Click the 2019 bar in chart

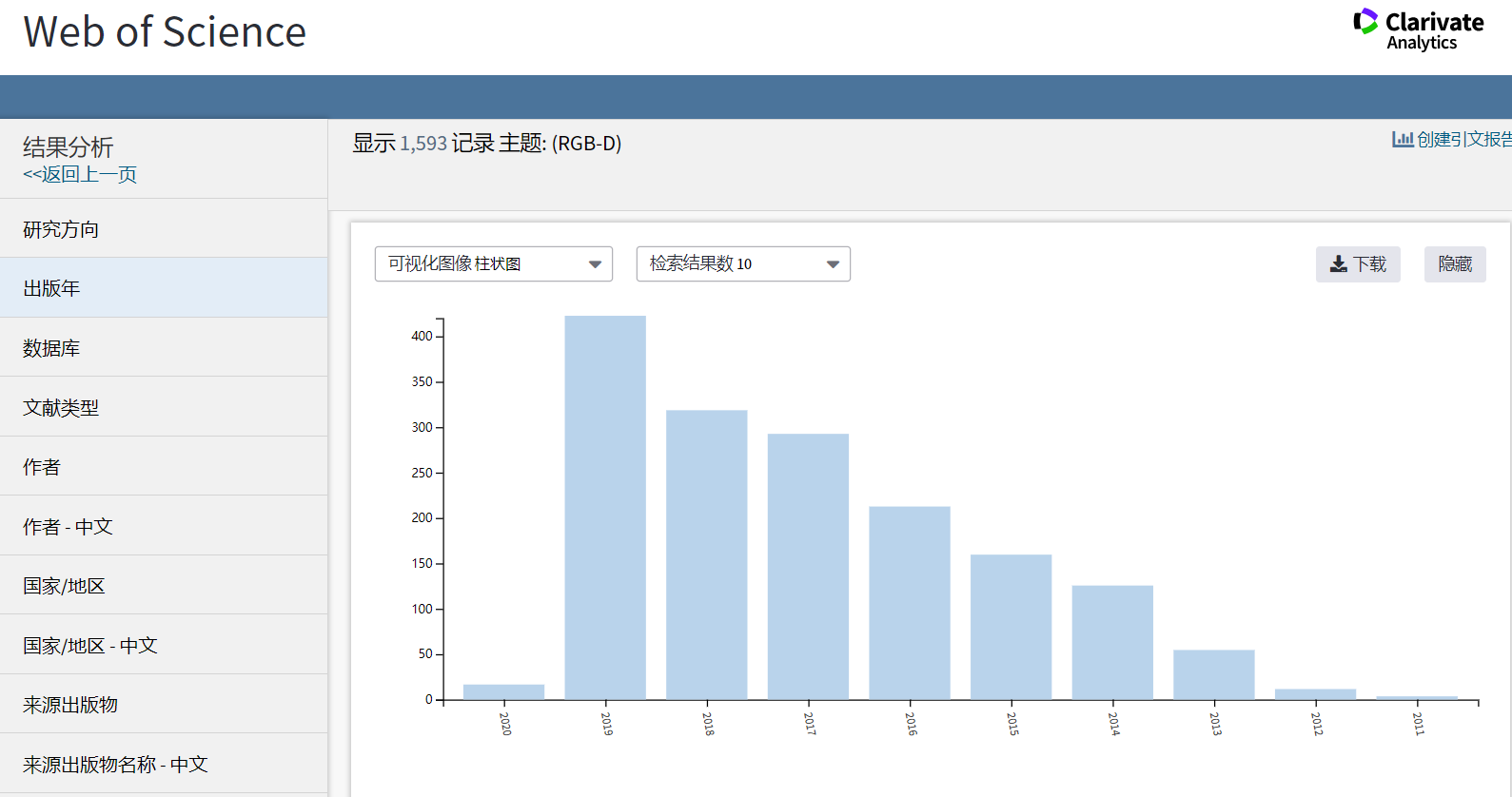pos(605,508)
